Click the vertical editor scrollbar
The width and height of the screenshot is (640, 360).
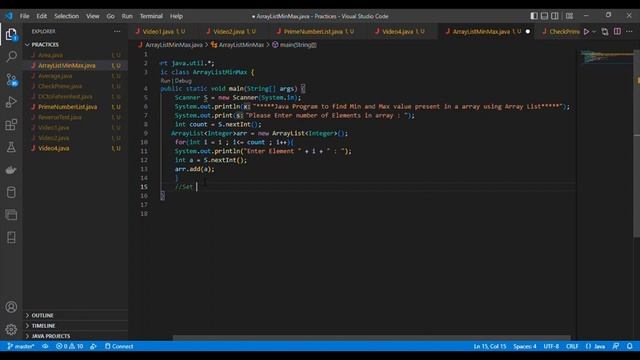tap(637, 143)
